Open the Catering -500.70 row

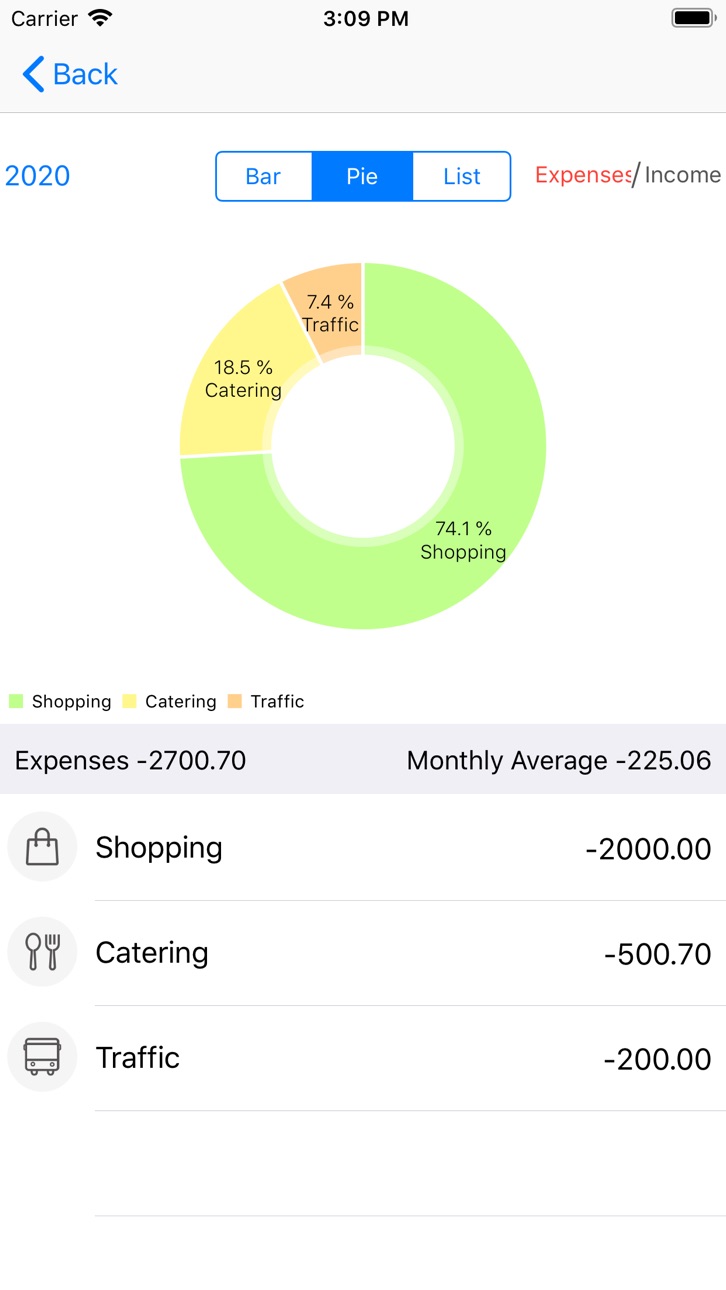click(363, 953)
